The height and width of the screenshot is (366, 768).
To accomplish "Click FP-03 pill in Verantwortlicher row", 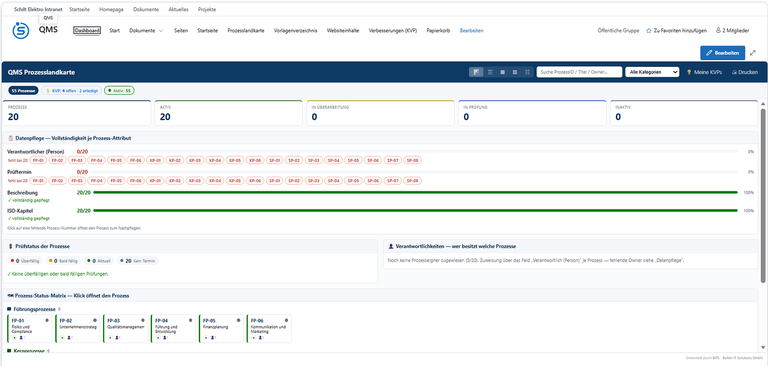I will 77,160.
